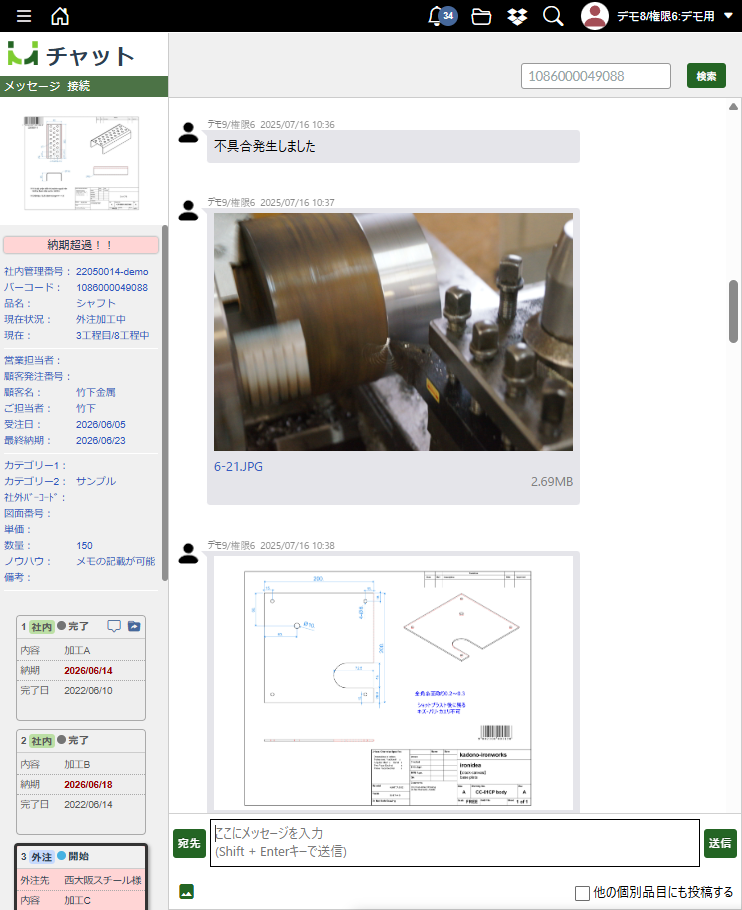The image size is (742, 910).
Task: Click the 送信 send button
Action: point(720,843)
